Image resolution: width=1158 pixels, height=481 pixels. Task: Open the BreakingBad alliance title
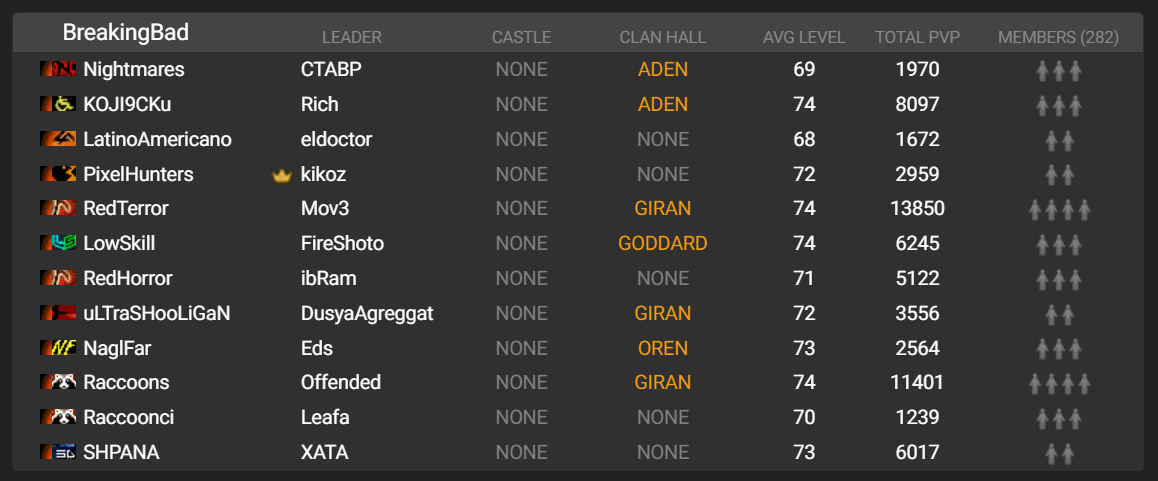tap(126, 32)
